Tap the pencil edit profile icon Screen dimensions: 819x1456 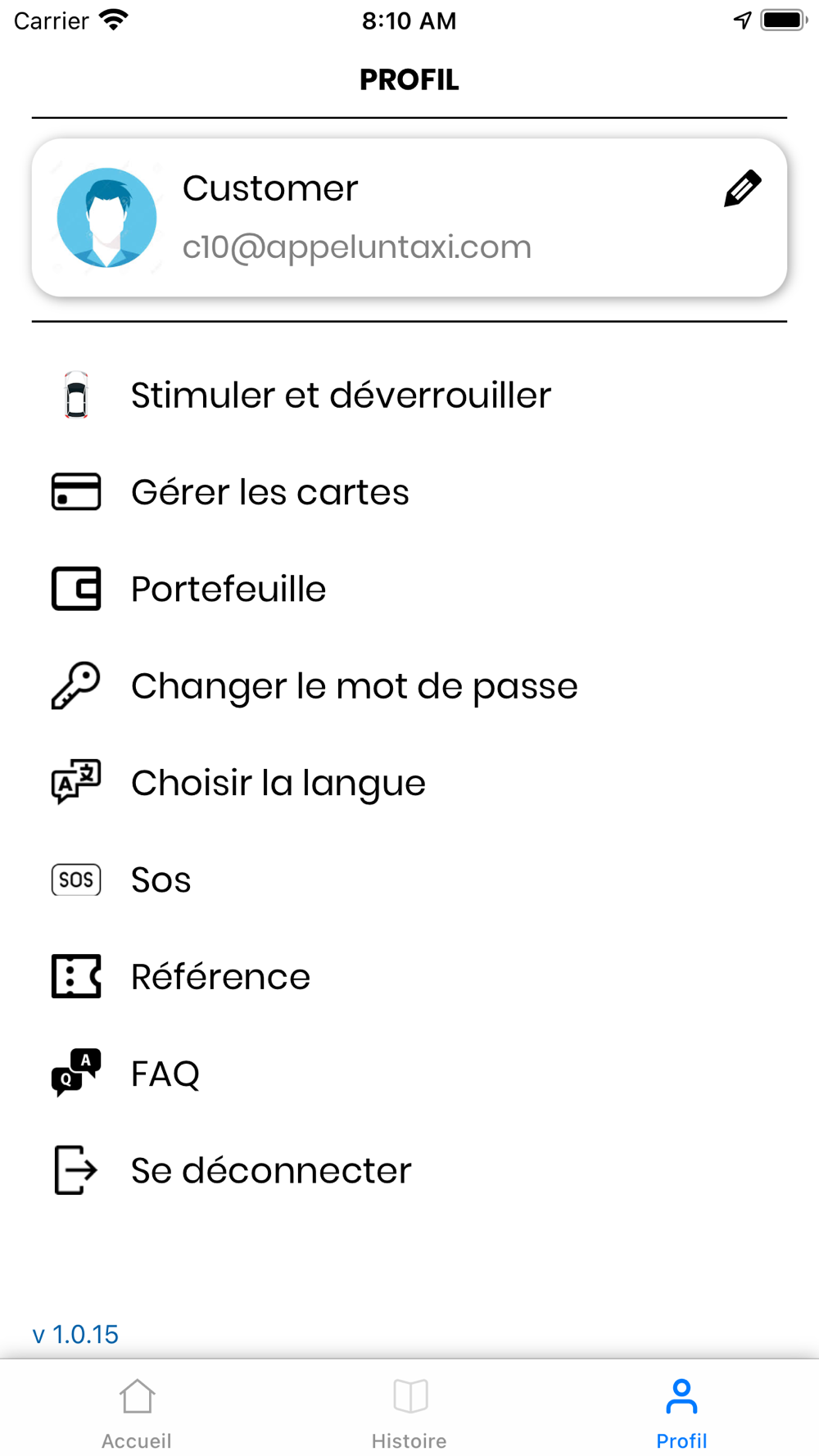click(743, 188)
